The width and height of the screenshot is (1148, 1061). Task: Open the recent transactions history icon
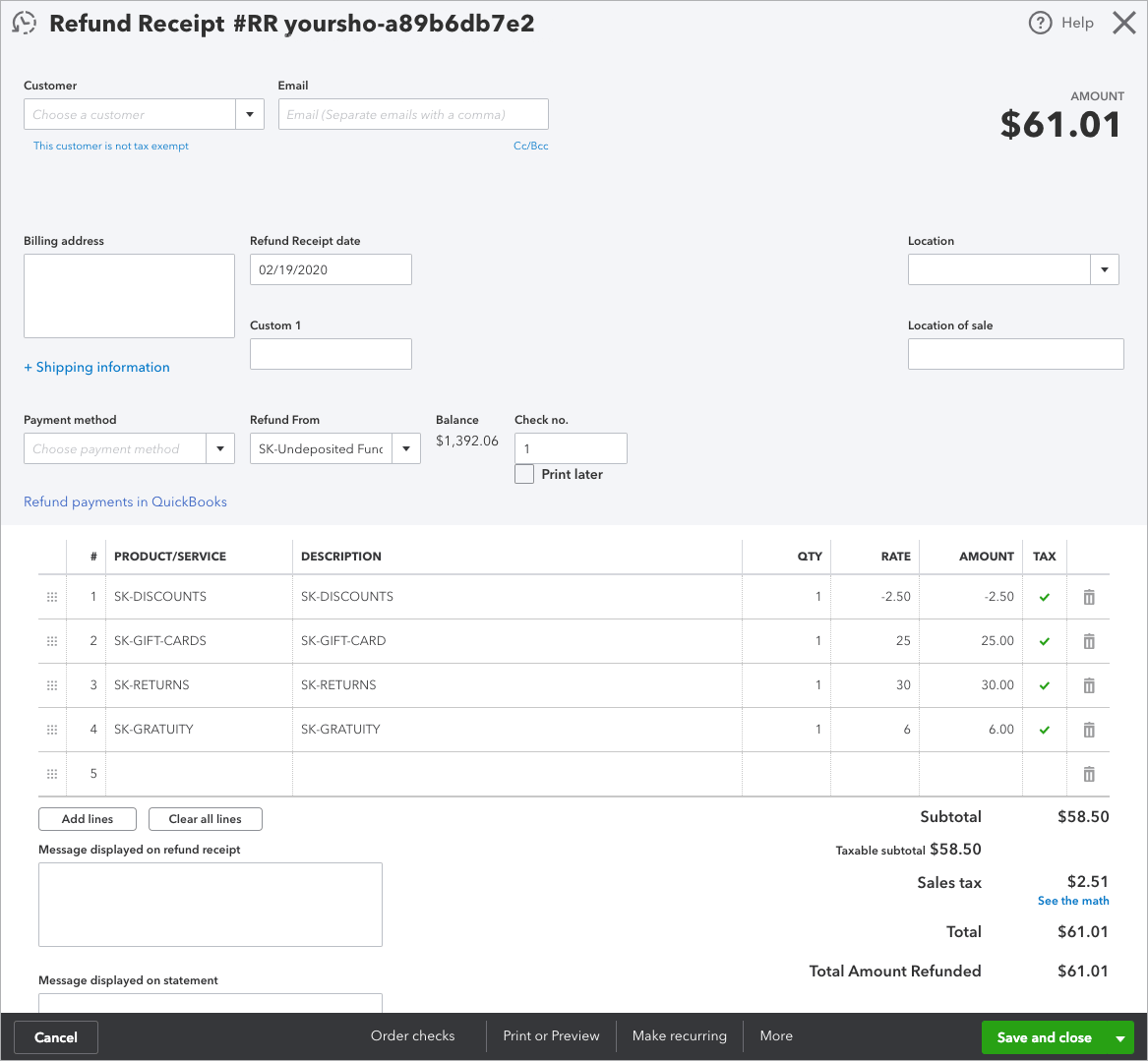(25, 23)
